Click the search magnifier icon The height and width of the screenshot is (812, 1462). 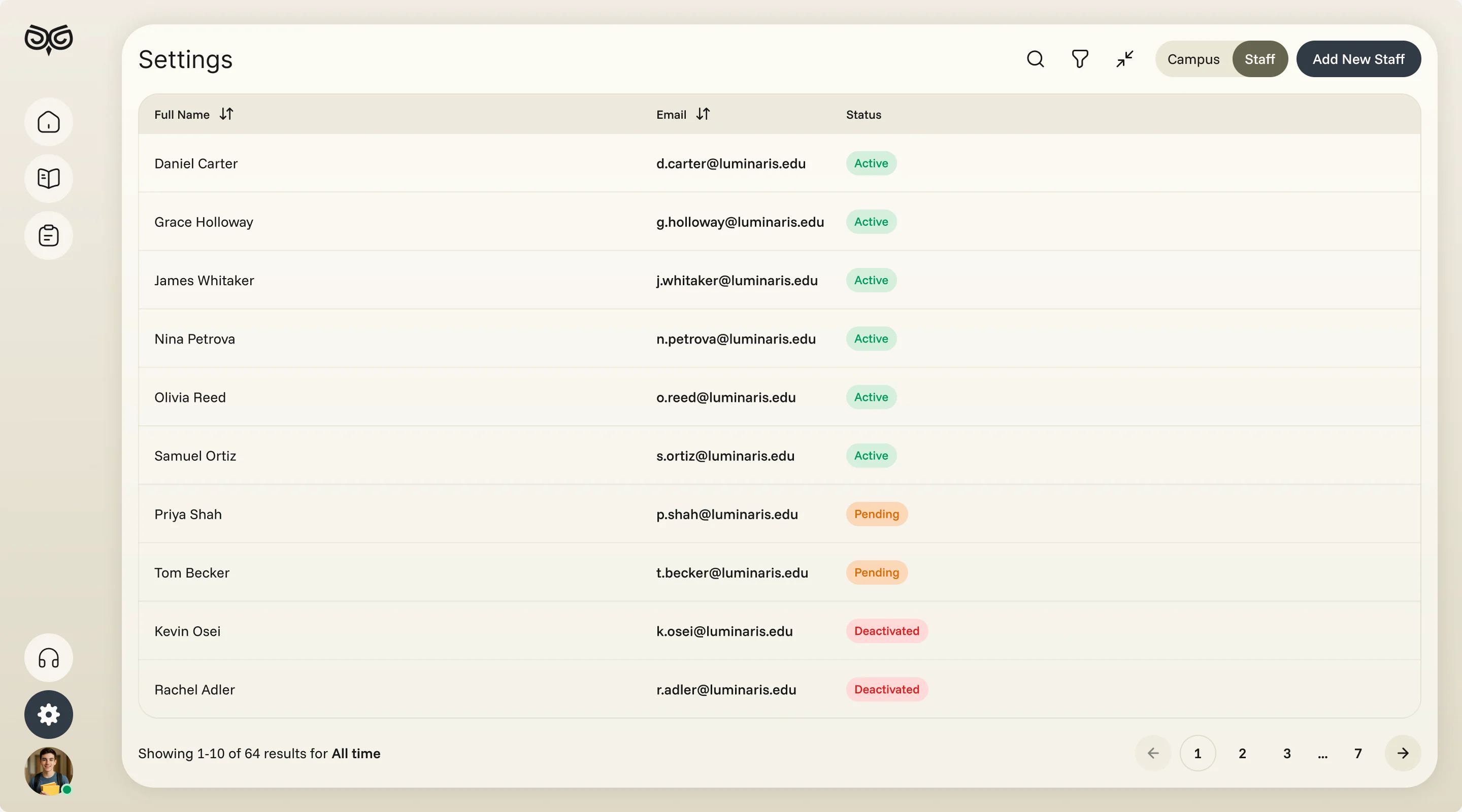pos(1036,59)
